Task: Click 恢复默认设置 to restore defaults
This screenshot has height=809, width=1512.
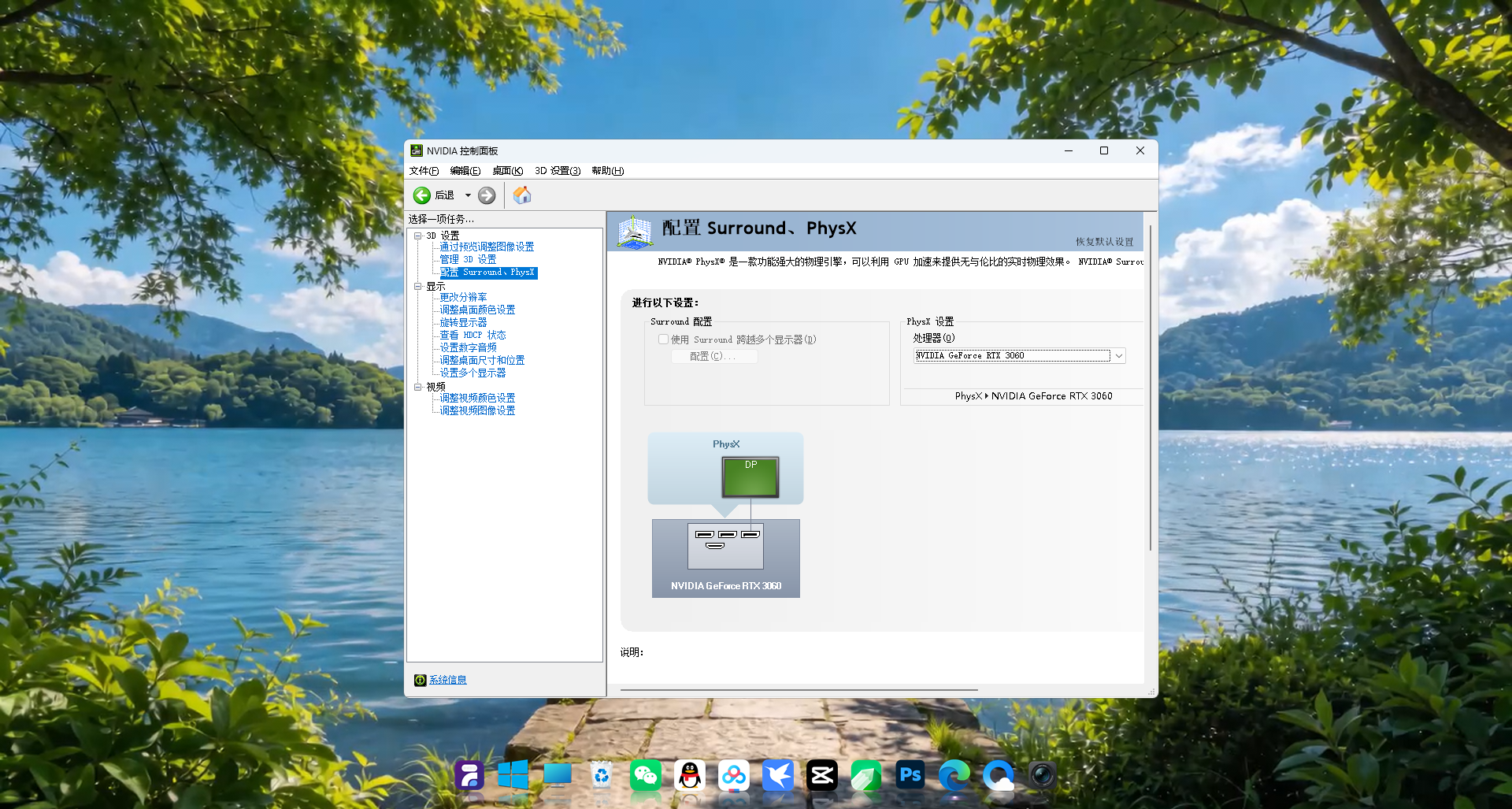Action: [x=1104, y=242]
